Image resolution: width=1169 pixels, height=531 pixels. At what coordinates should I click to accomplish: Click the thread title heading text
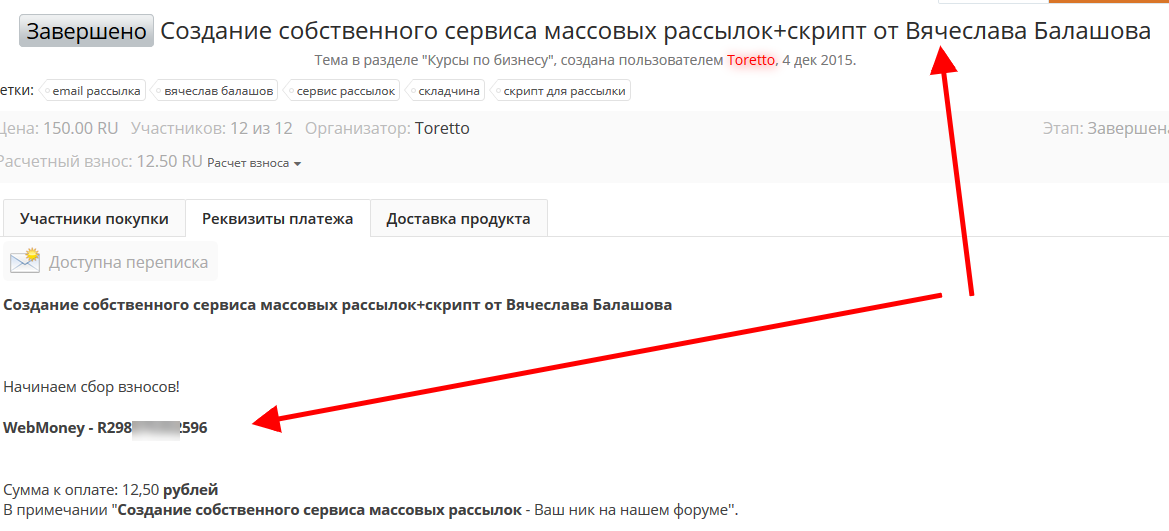coord(655,31)
